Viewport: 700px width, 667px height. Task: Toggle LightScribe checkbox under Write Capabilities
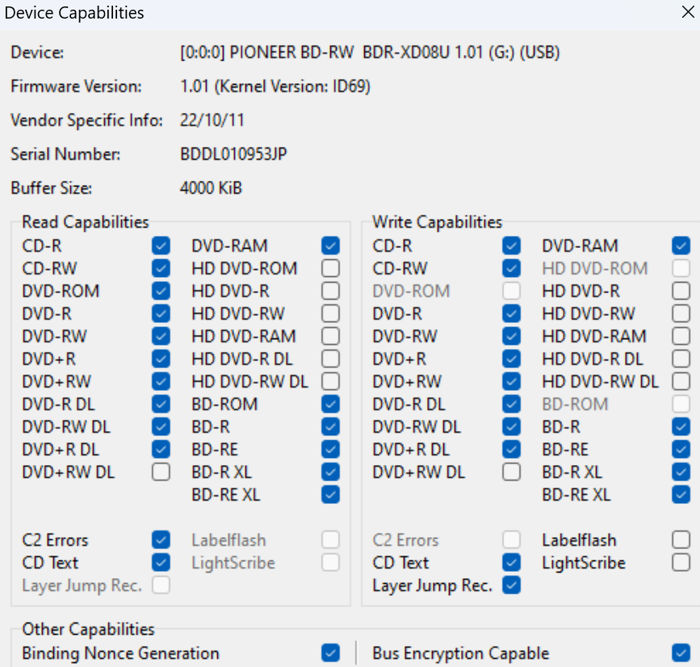pos(681,563)
